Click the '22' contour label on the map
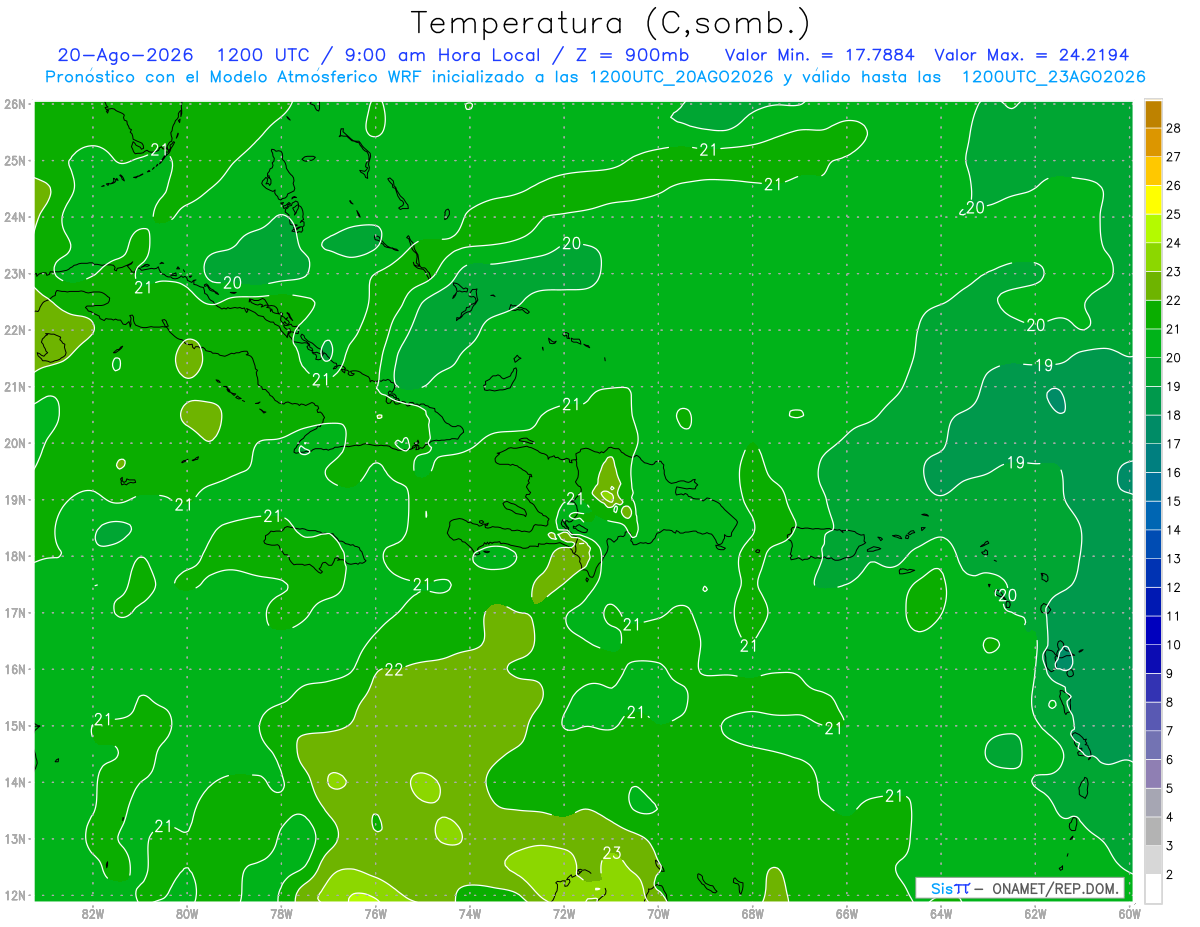This screenshot has height=927, width=1200. pyautogui.click(x=394, y=669)
